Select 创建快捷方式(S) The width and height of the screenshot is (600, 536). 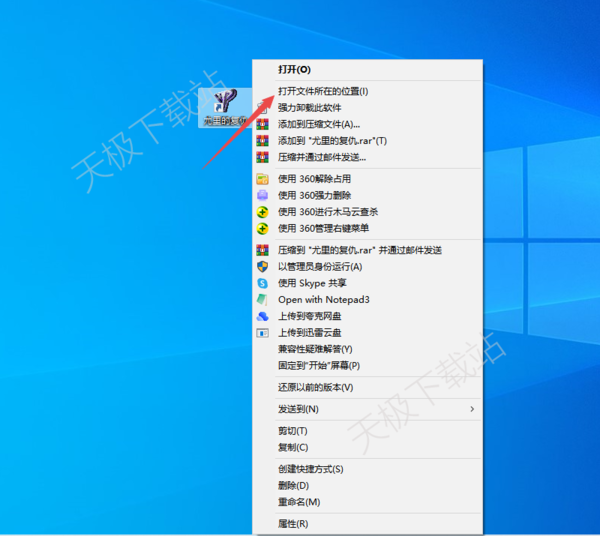point(310,469)
